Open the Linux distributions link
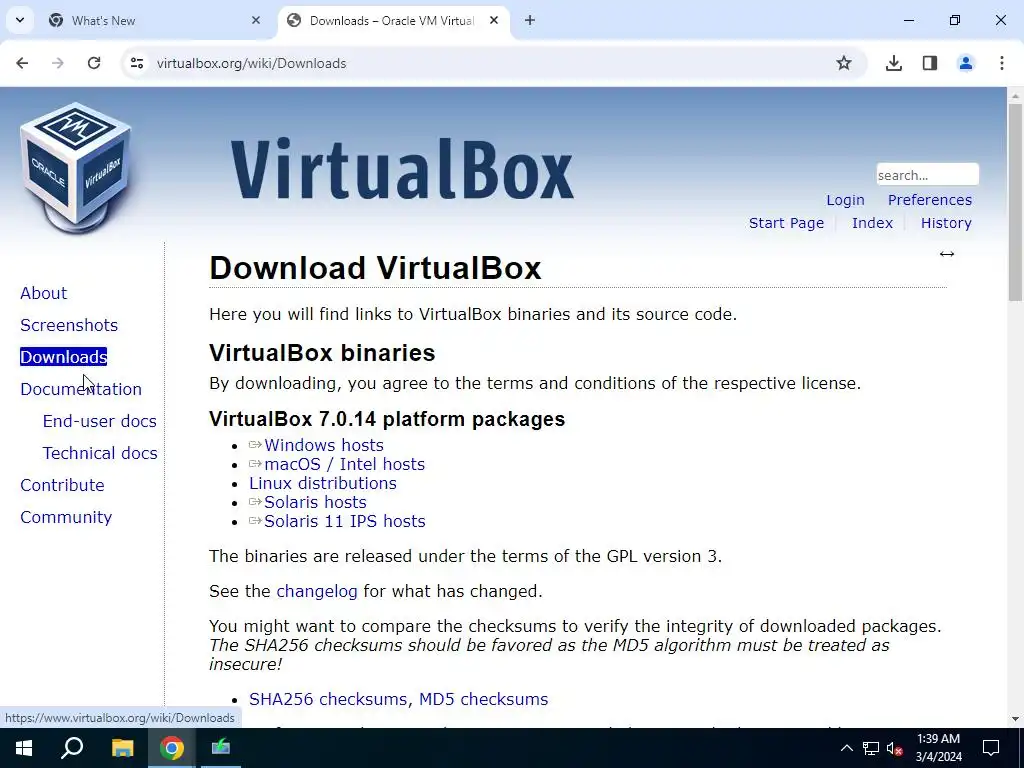Screen dimensions: 1024x768 point(323,483)
